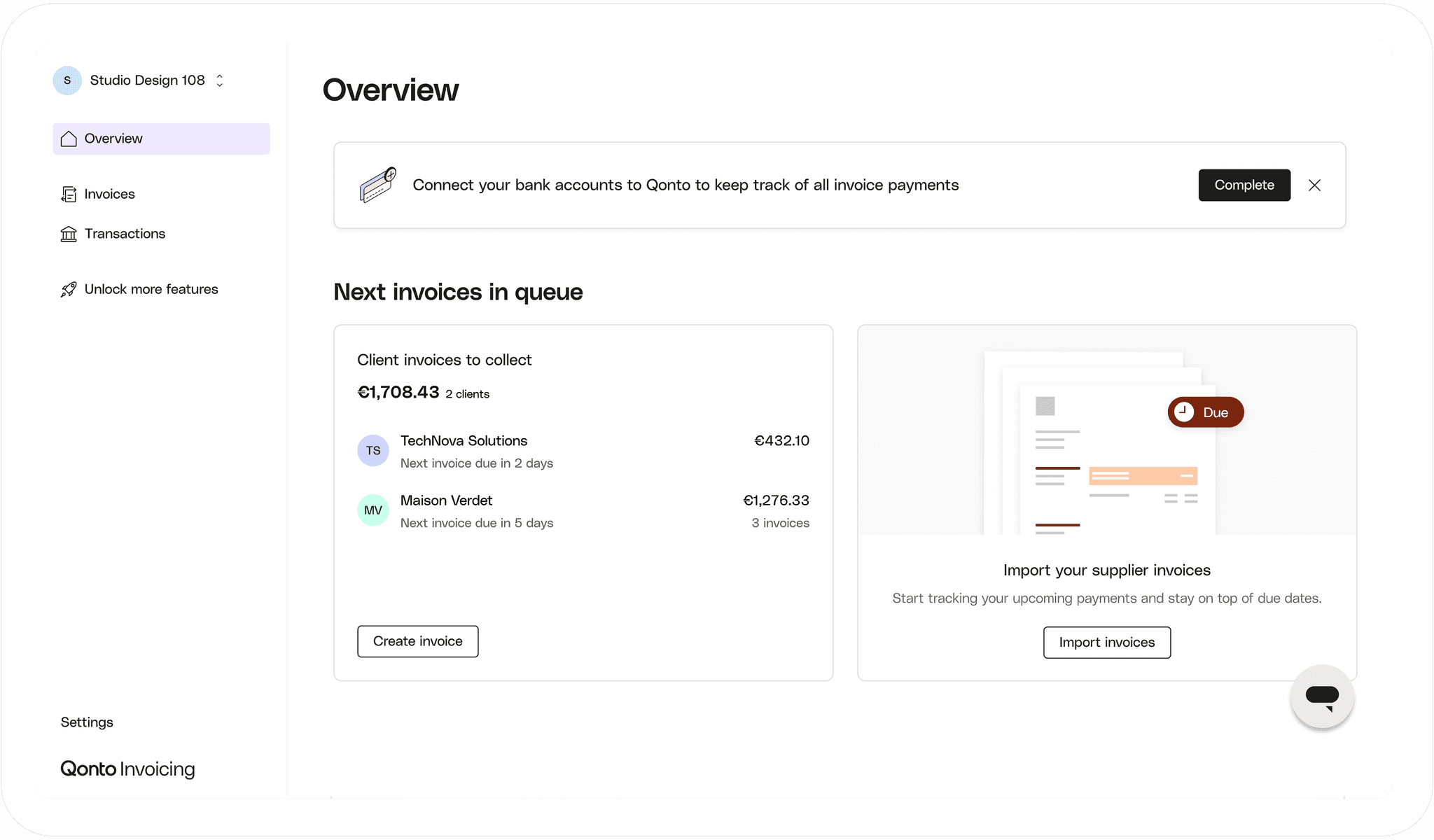
Task: Open the chat support bubble
Action: (1322, 696)
